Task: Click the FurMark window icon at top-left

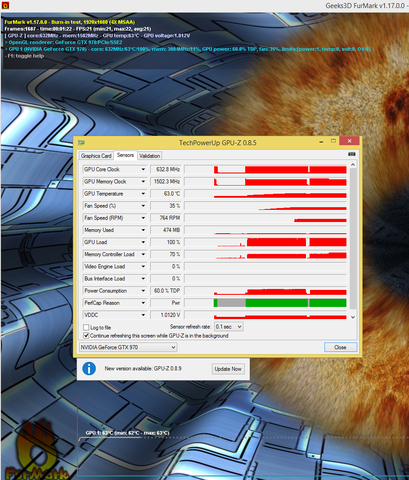Action: coord(5,5)
